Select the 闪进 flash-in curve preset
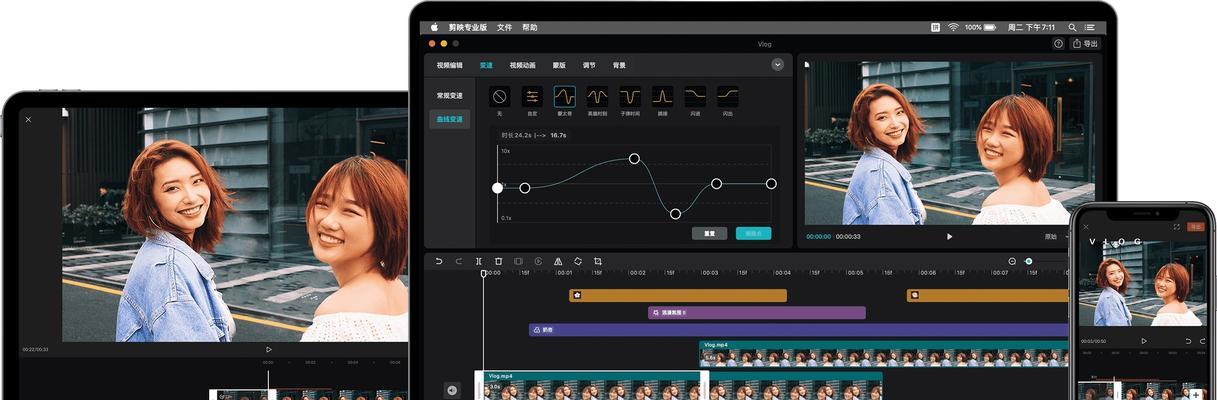The image size is (1217, 400). [695, 97]
